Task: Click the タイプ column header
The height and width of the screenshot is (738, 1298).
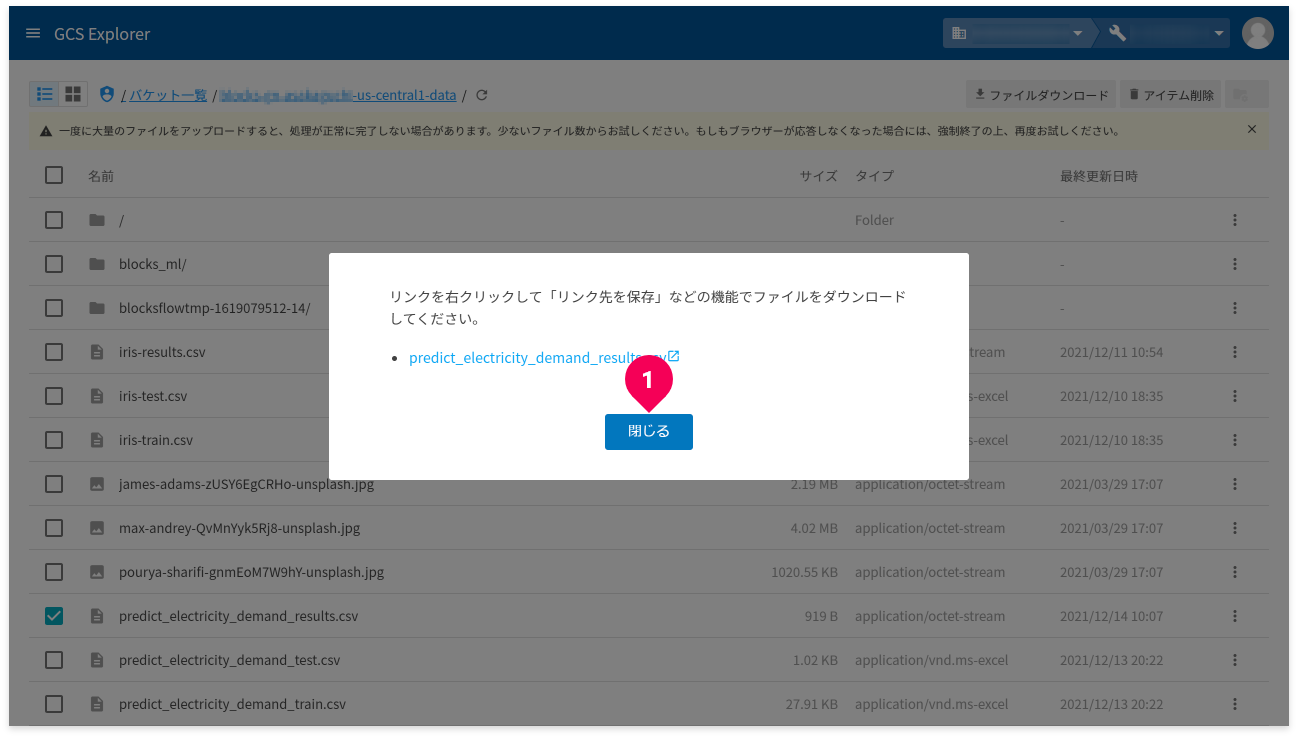Action: pyautogui.click(x=874, y=176)
